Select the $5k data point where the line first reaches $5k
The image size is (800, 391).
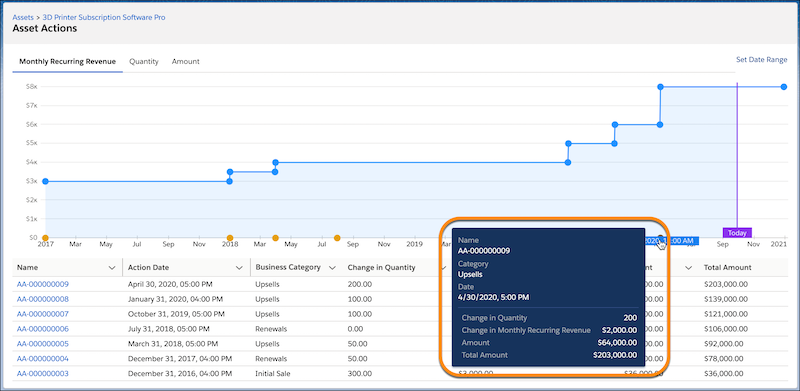click(568, 143)
